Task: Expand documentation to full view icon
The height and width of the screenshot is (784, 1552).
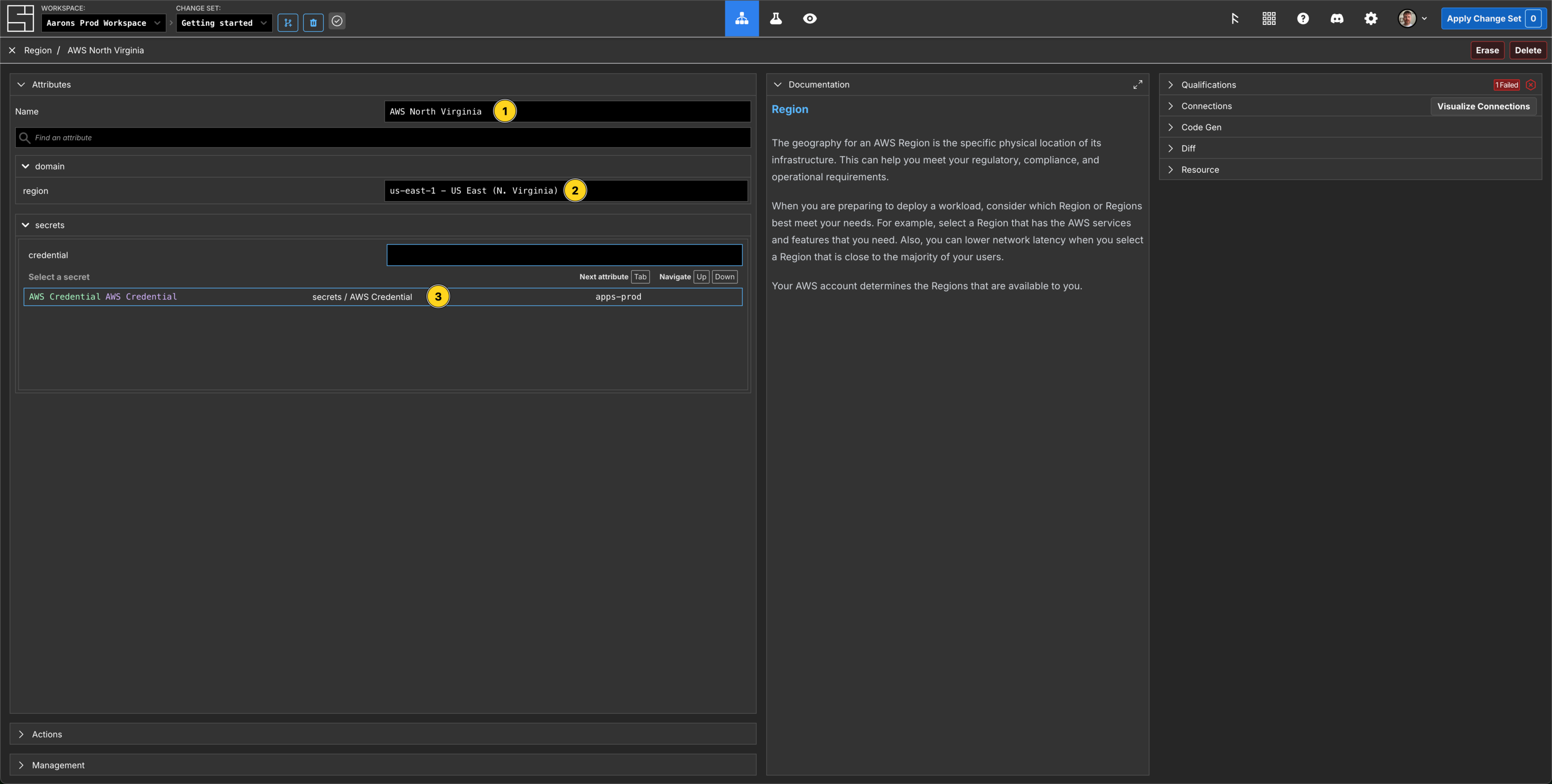Action: pyautogui.click(x=1137, y=85)
